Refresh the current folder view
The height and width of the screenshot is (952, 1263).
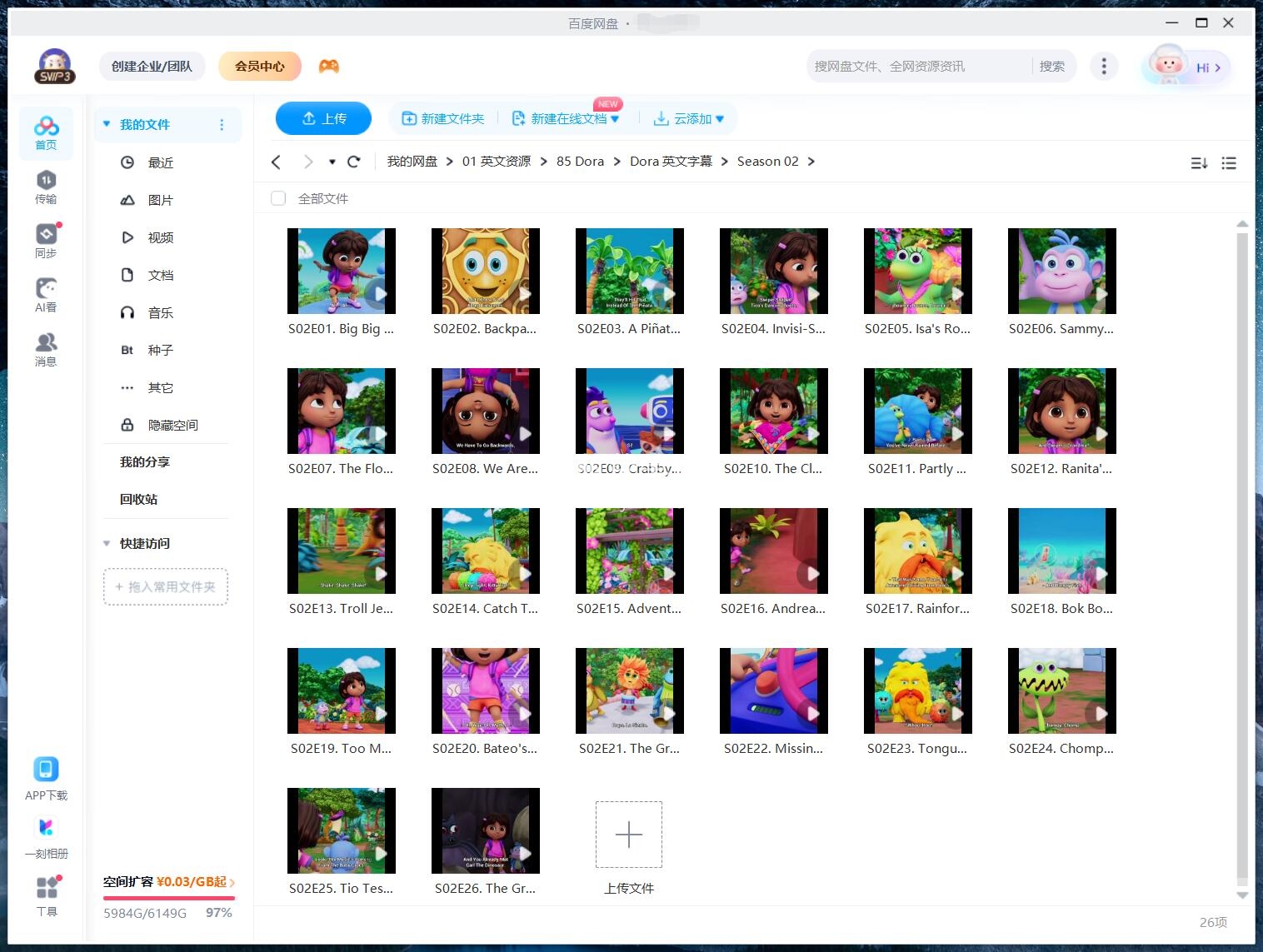tap(353, 161)
